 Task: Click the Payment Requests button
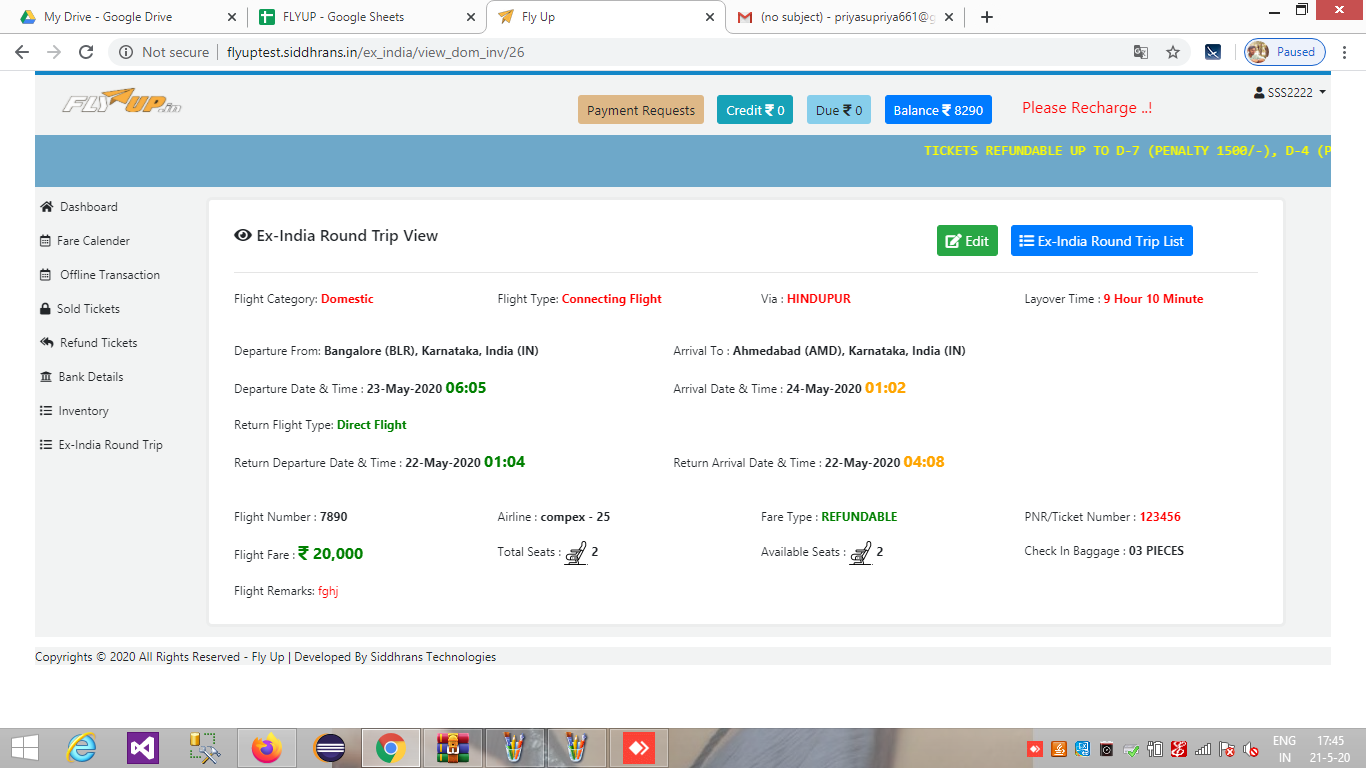(640, 110)
